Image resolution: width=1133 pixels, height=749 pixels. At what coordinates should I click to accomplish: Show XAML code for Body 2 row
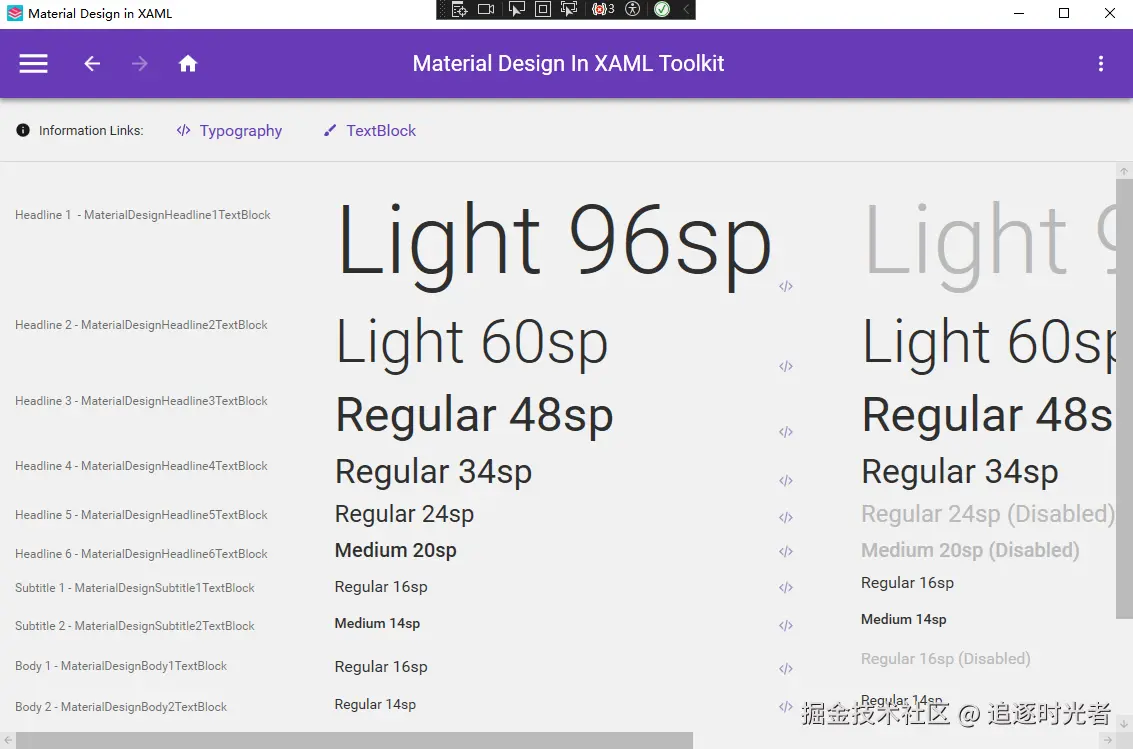786,707
